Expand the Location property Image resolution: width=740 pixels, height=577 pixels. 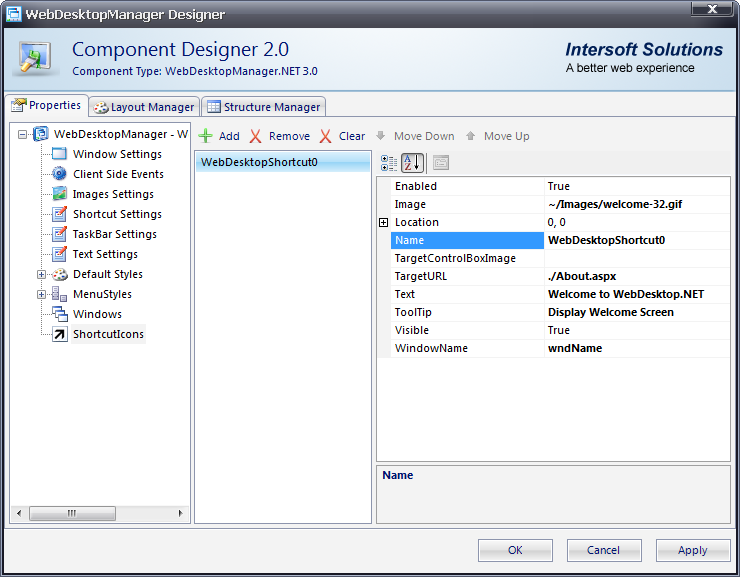tap(384, 222)
